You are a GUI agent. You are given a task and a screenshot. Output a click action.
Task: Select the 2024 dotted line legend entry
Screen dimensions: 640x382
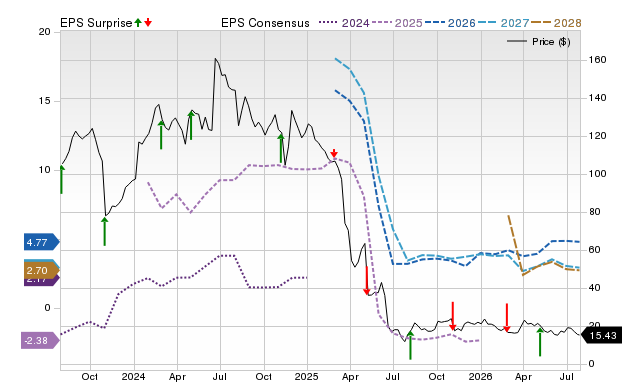[344, 23]
